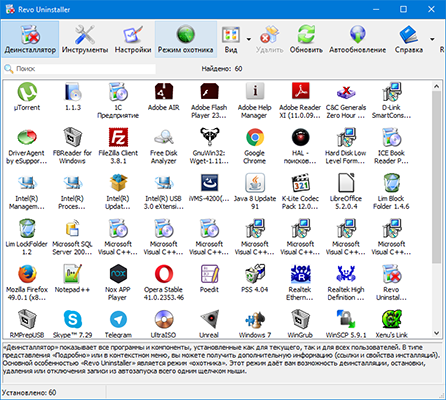The image size is (446, 400).
Task: Select the D-Link SmartConsole icon
Action: coord(392,92)
